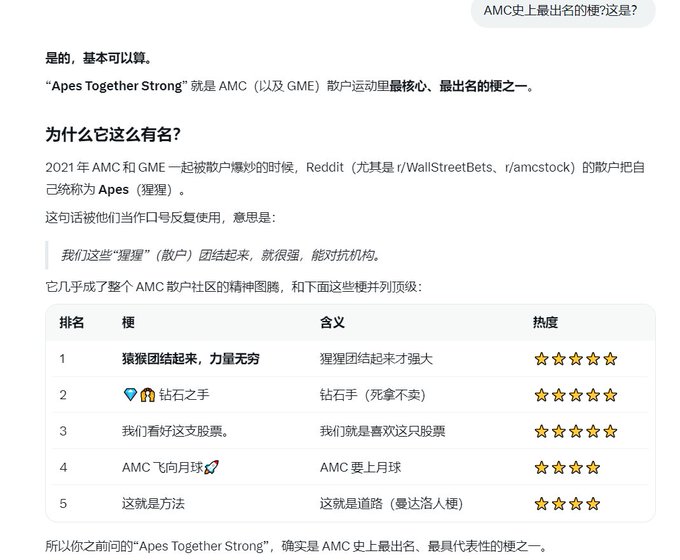680x560 pixels.
Task: Click the cell "猩猩团结起来才强大"
Action: [376, 359]
